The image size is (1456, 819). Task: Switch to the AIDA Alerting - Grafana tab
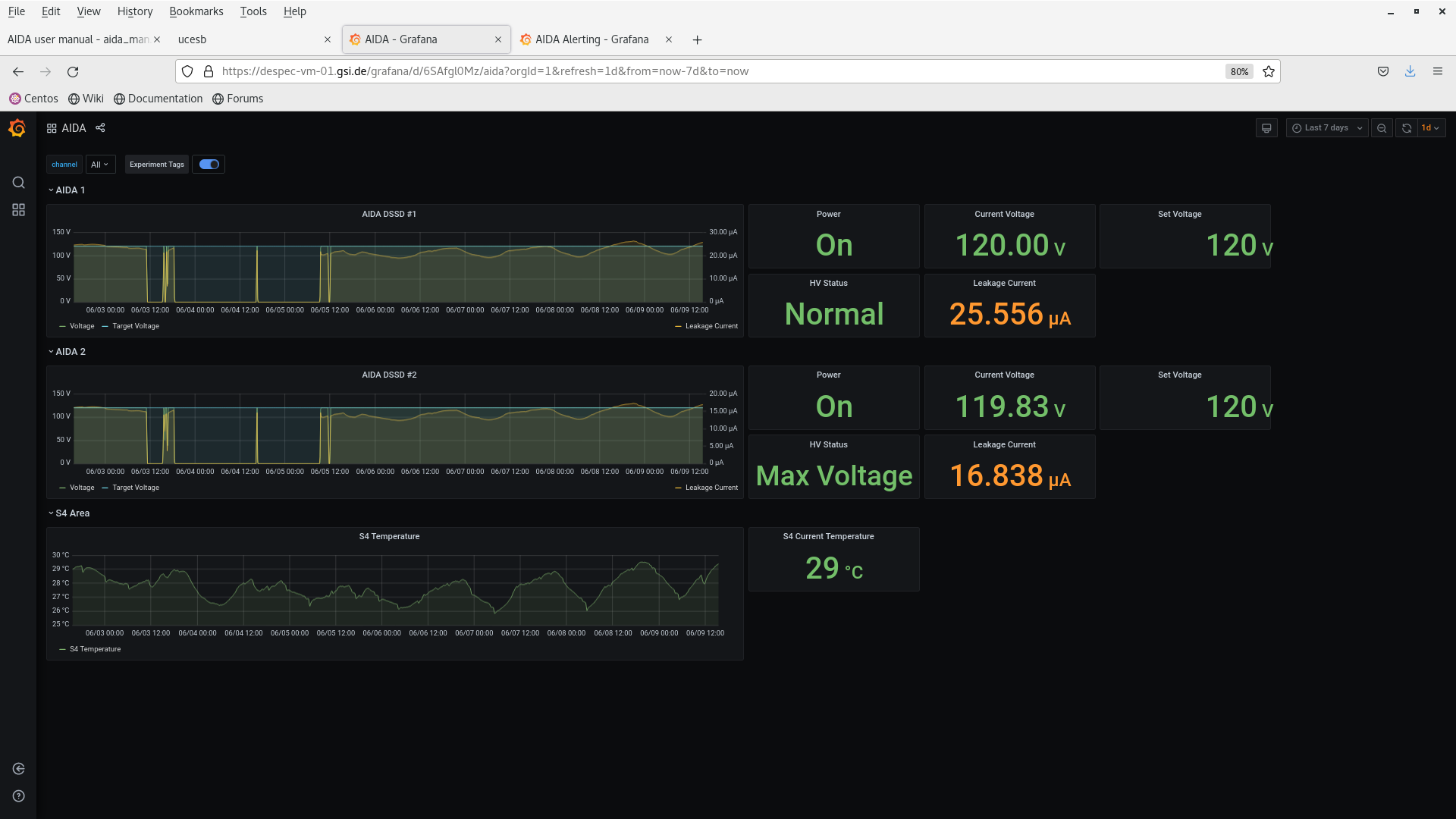pos(591,39)
